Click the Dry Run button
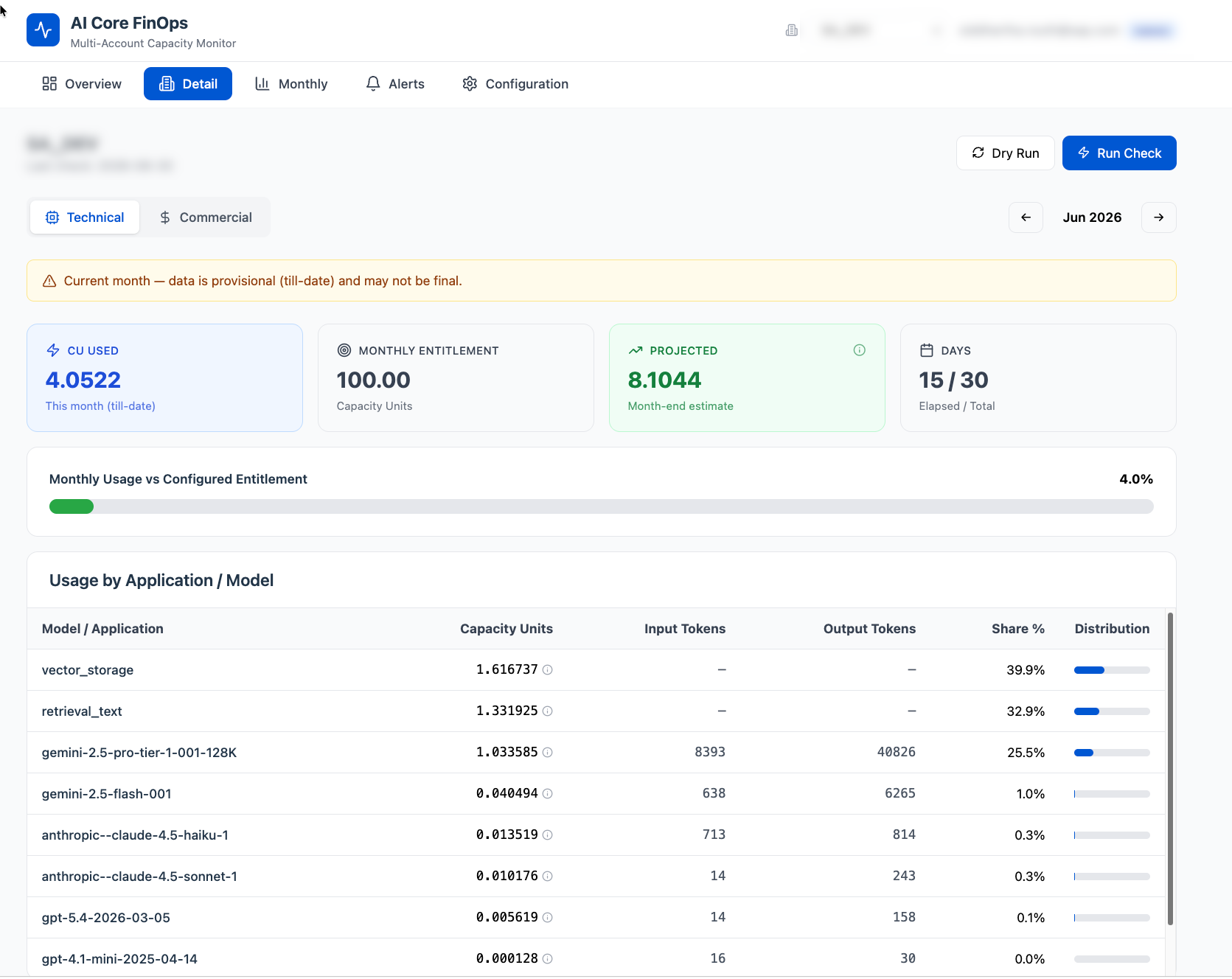Screen dimensions: 1232x979 1006,153
